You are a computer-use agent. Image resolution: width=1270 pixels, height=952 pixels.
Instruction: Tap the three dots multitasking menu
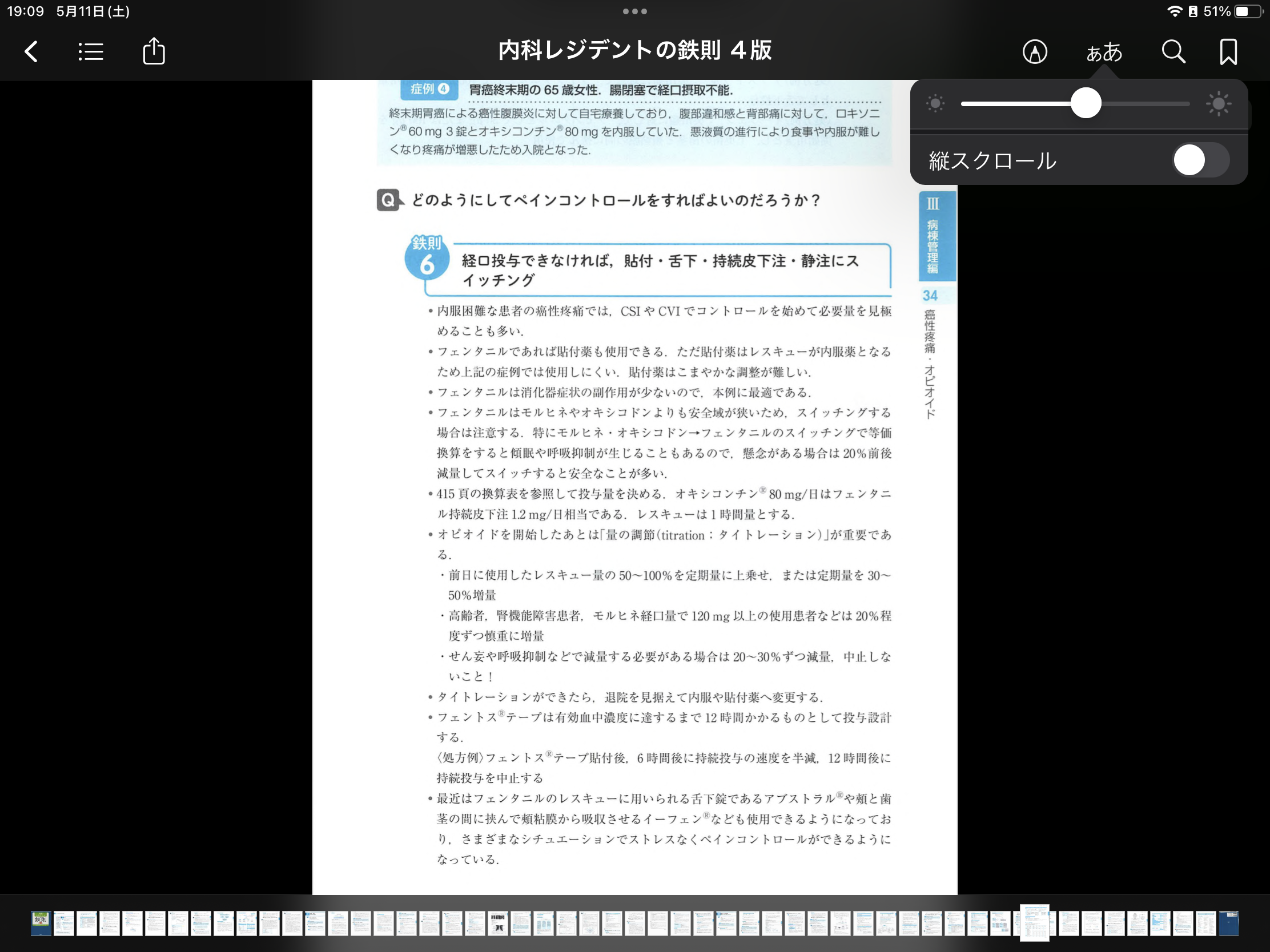[635, 11]
